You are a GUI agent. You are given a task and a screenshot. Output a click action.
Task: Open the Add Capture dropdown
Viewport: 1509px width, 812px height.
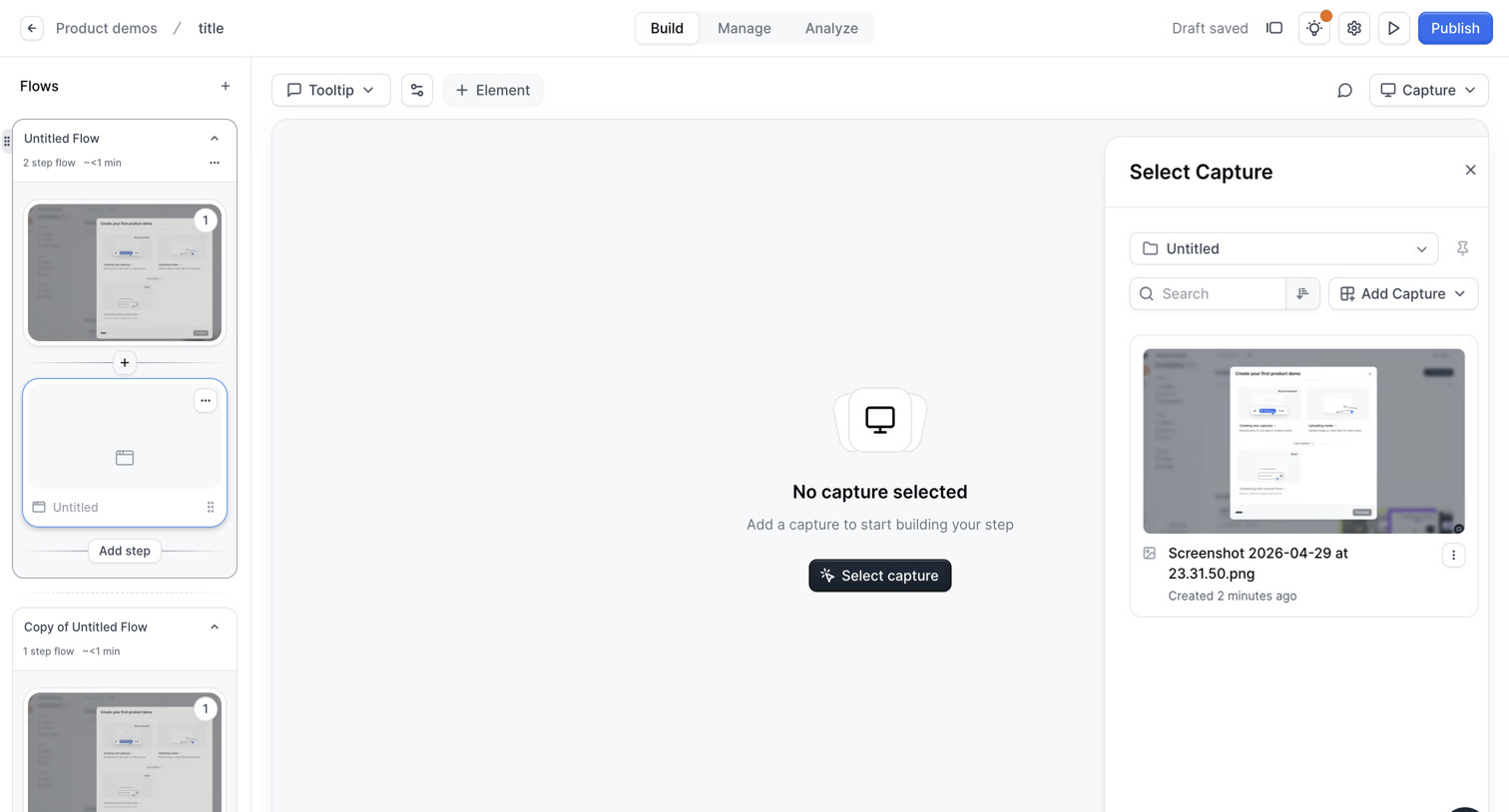click(x=1403, y=293)
